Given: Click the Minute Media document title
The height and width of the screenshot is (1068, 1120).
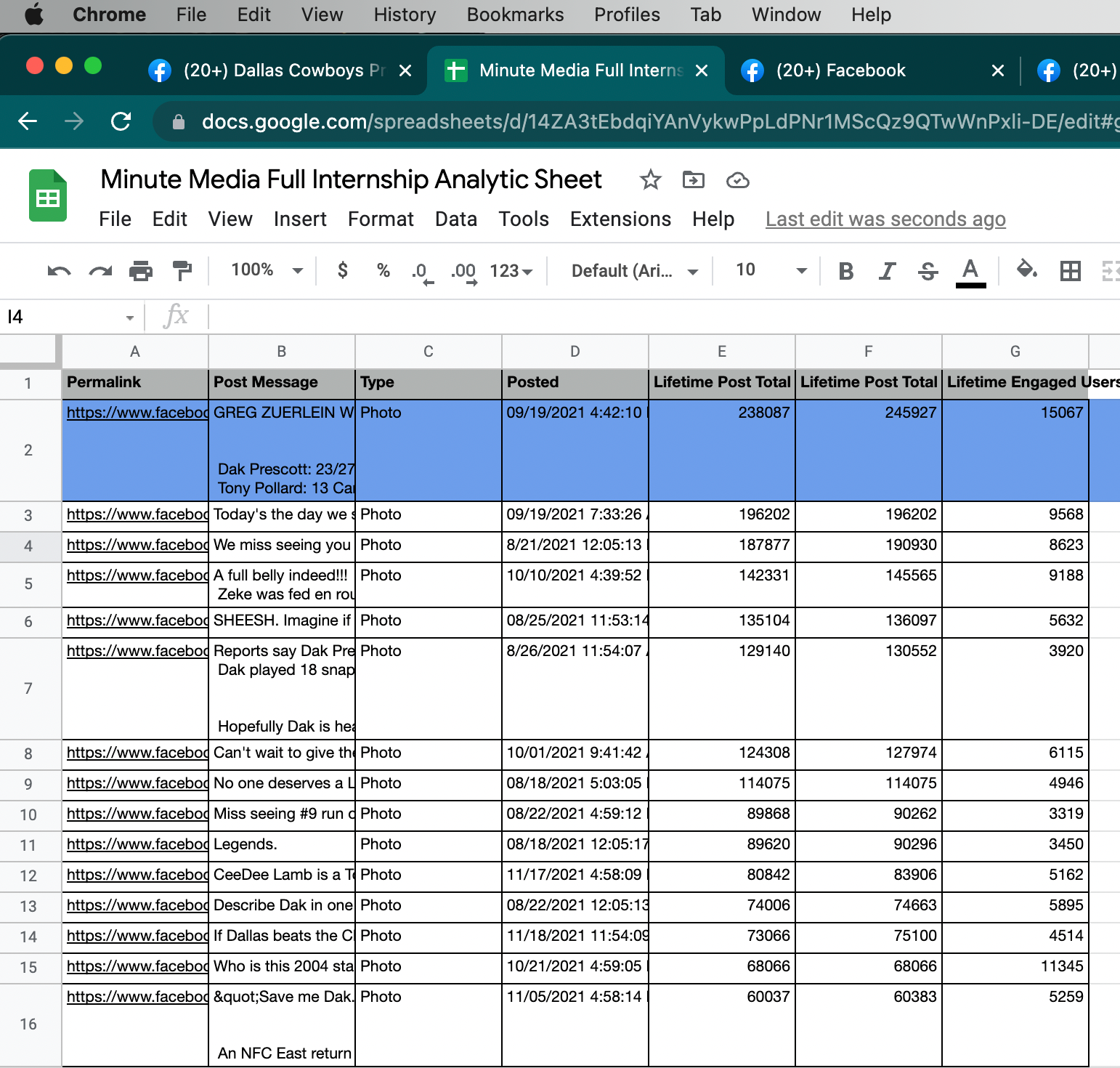Looking at the screenshot, I should pos(351,179).
